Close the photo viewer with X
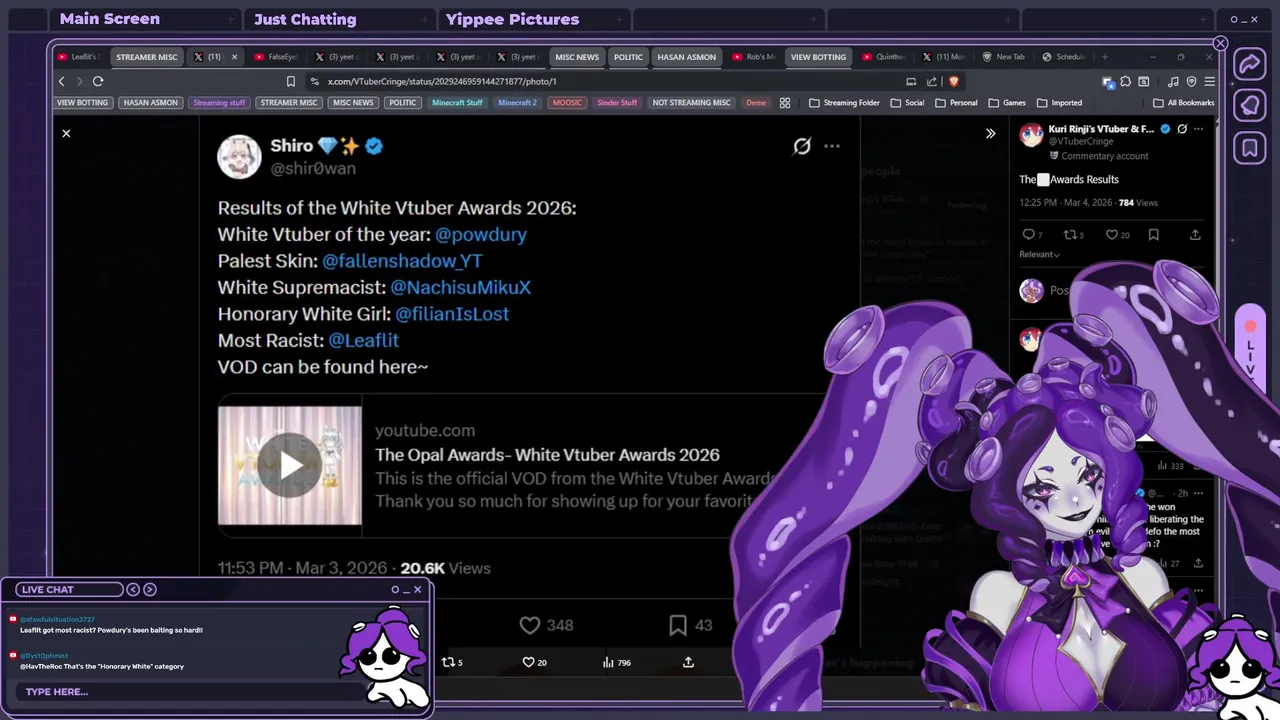 point(66,133)
